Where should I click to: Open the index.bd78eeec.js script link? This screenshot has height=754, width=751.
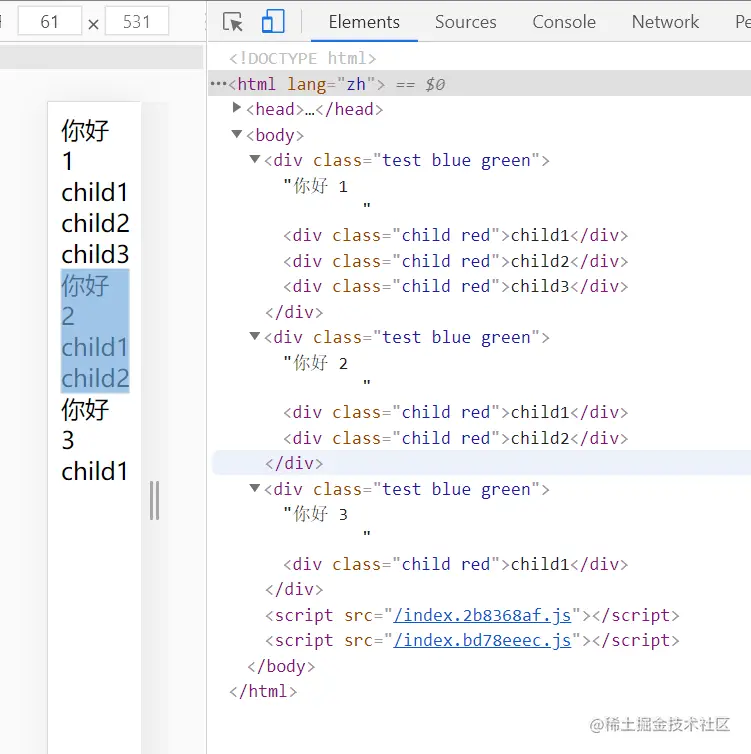482,641
